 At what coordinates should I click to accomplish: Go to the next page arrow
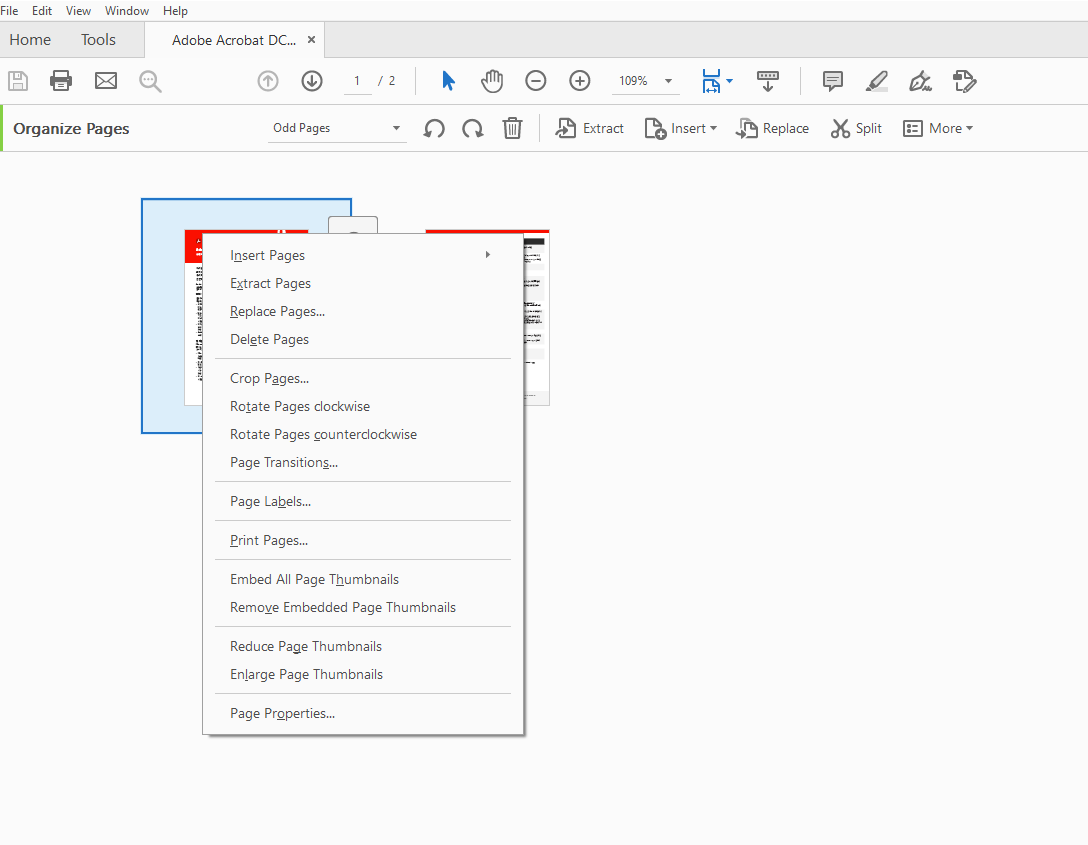point(312,81)
